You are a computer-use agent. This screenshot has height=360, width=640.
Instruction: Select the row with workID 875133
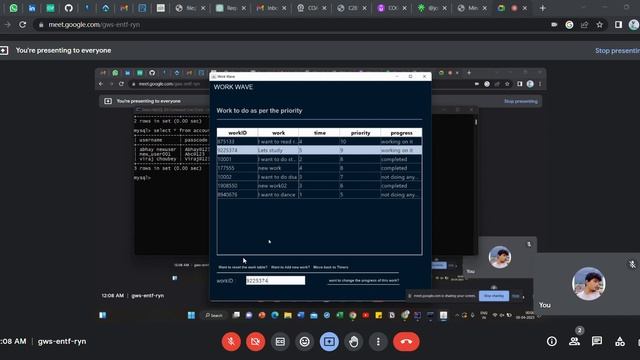click(x=319, y=142)
